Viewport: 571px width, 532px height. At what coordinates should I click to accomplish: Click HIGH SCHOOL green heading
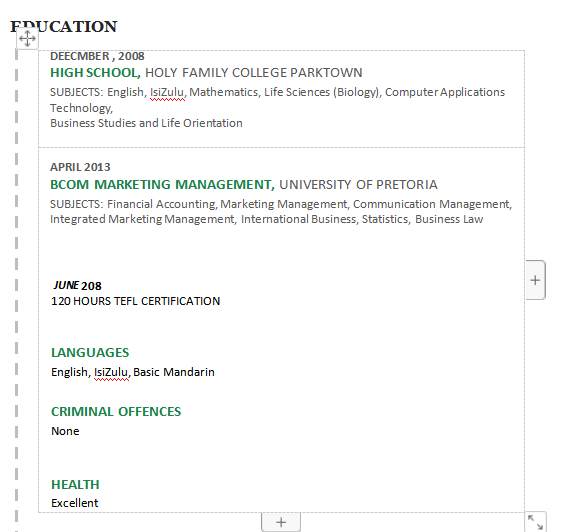(x=95, y=73)
